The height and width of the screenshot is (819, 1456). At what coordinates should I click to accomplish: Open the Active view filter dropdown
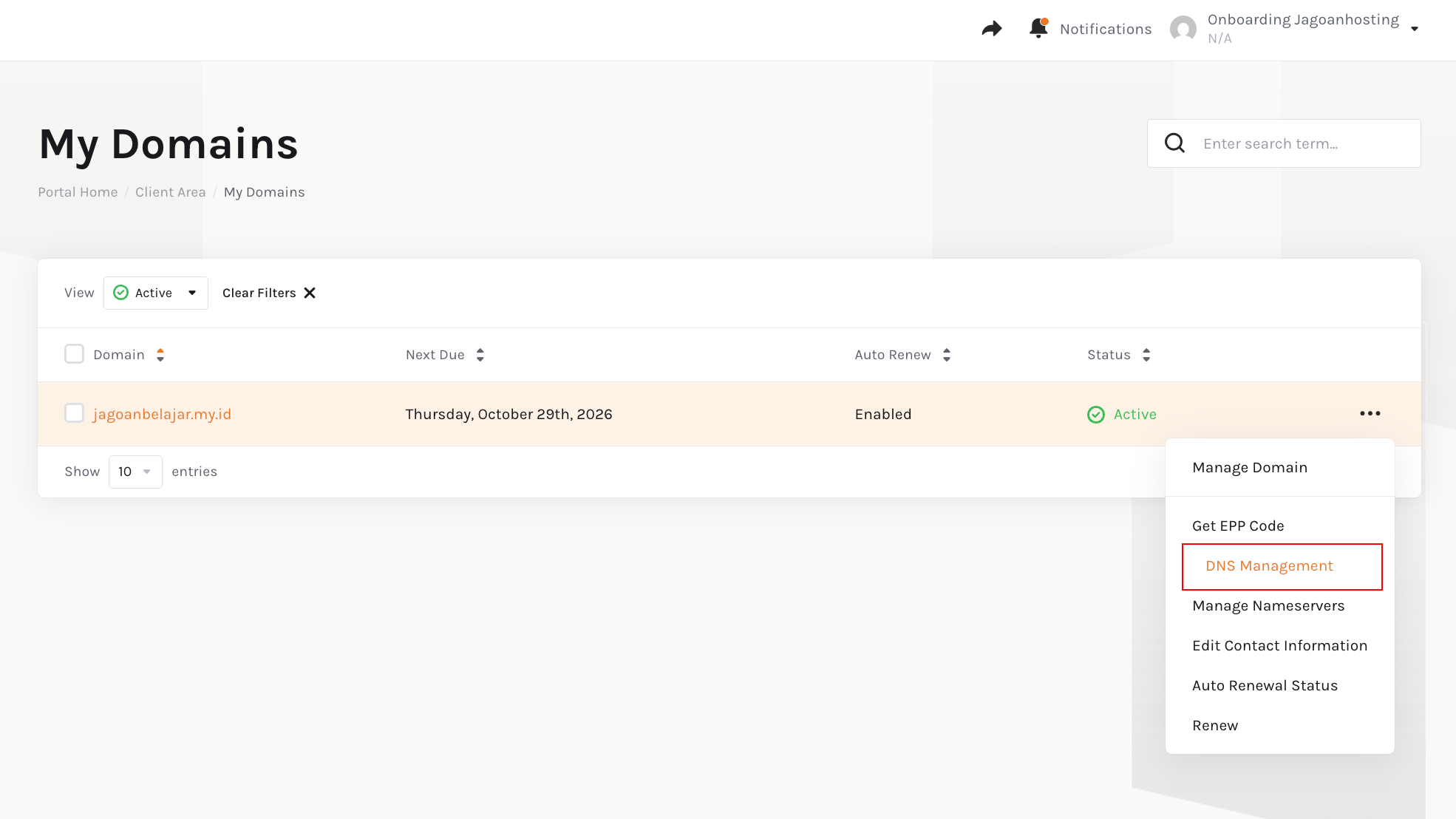tap(156, 293)
